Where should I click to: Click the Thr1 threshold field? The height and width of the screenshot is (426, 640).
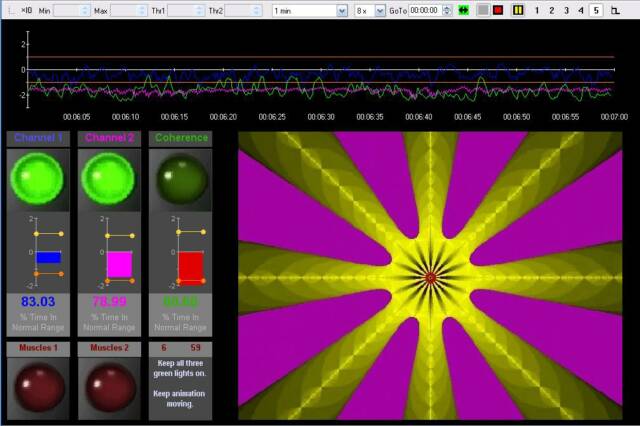(x=182, y=11)
